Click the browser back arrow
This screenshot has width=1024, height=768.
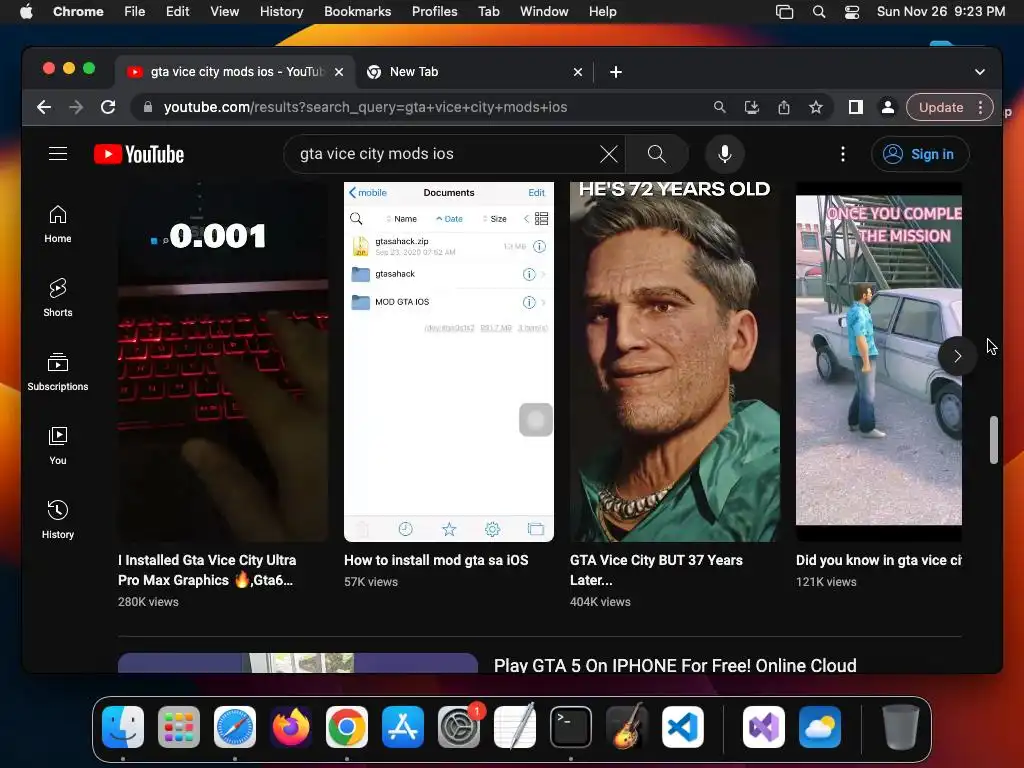coord(44,107)
